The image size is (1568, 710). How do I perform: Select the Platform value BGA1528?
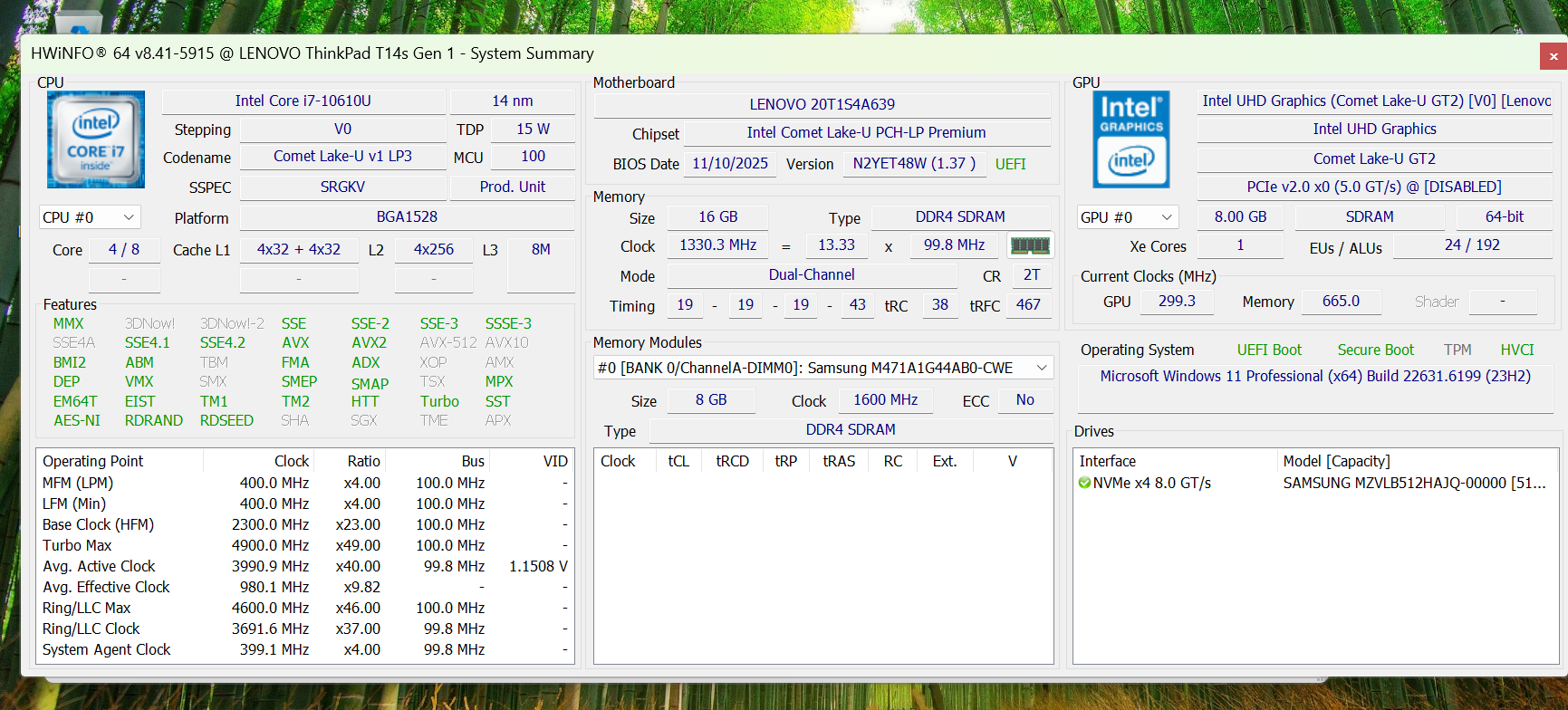407,217
